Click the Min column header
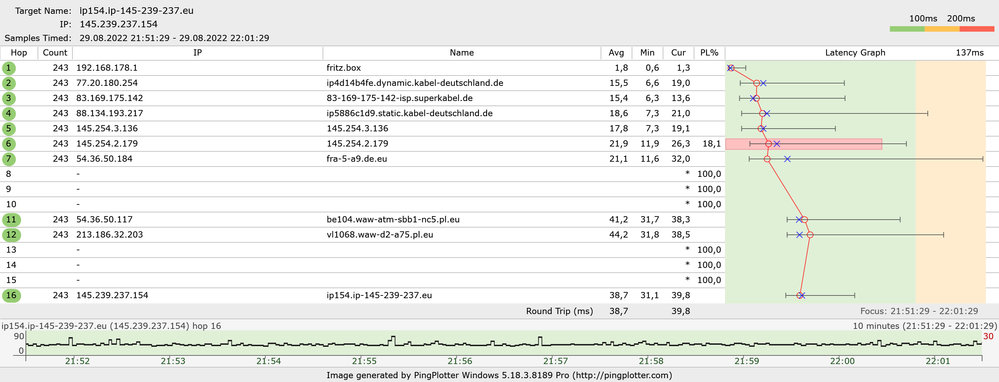This screenshot has width=999, height=382. point(647,53)
